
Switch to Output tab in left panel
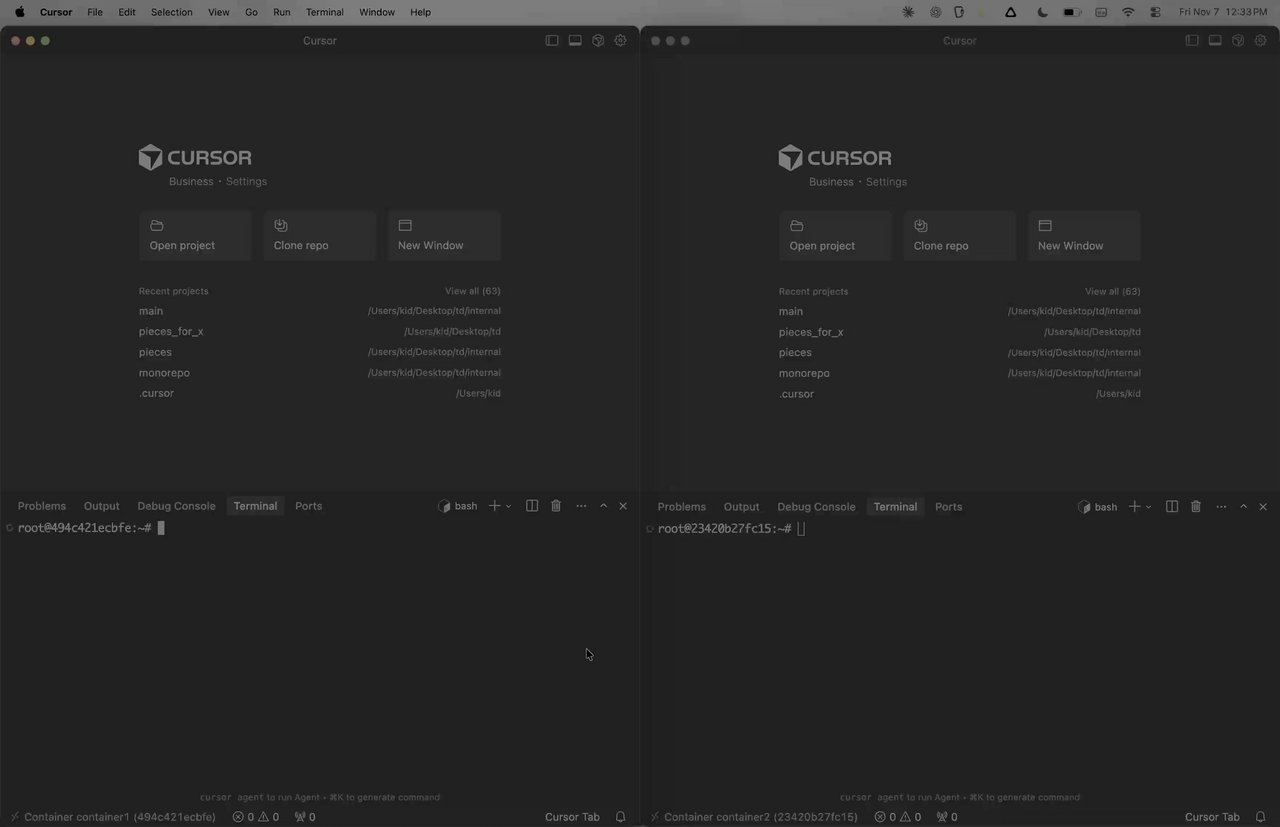[101, 506]
